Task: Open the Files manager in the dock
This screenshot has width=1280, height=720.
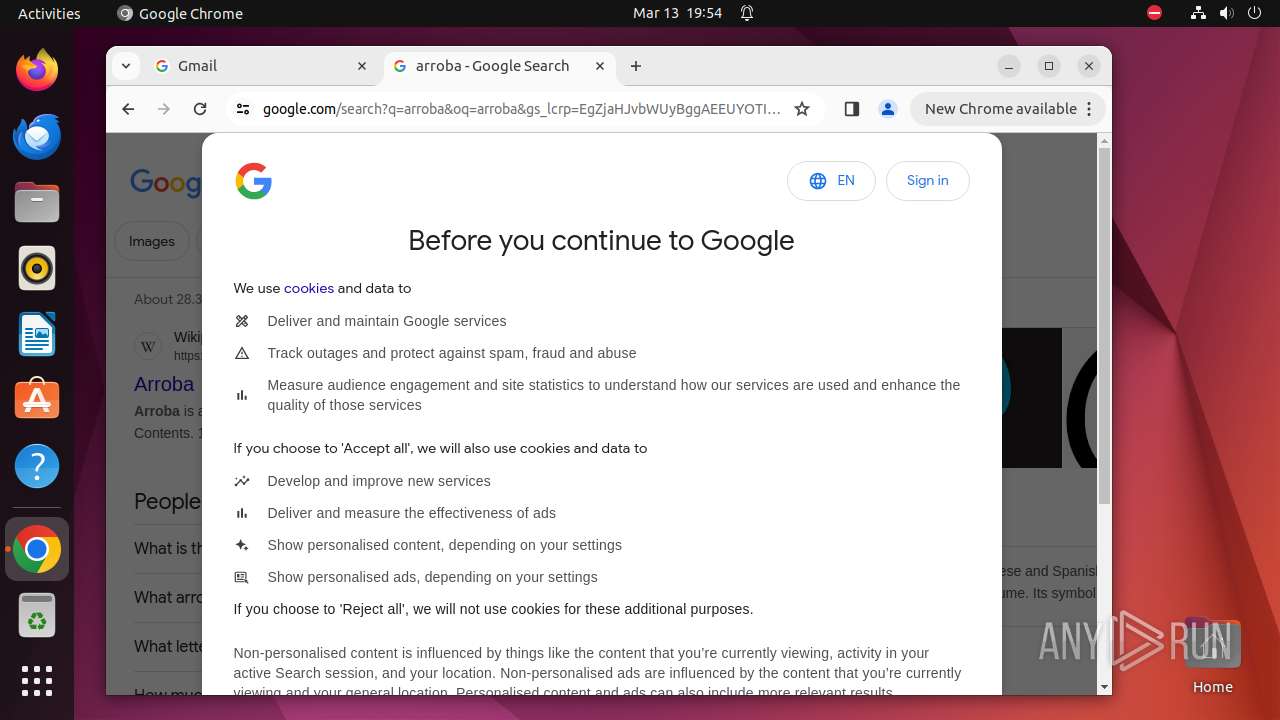Action: click(37, 202)
